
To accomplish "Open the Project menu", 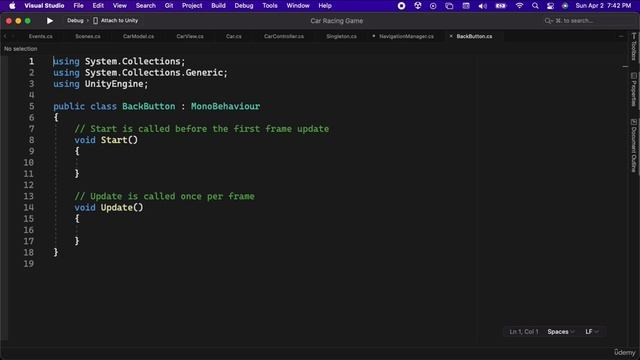I will click(192, 6).
